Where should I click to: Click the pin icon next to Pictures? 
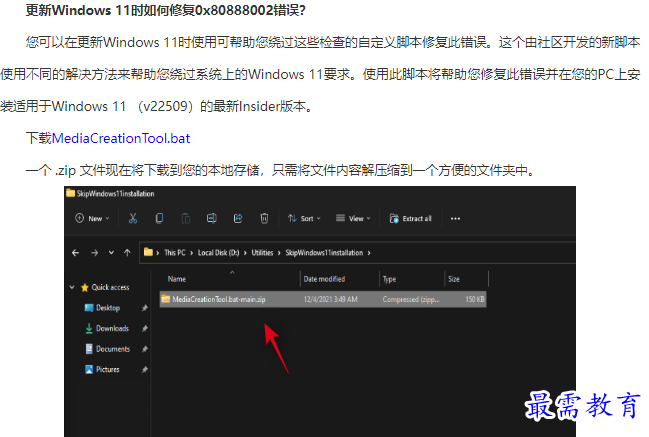tap(144, 370)
